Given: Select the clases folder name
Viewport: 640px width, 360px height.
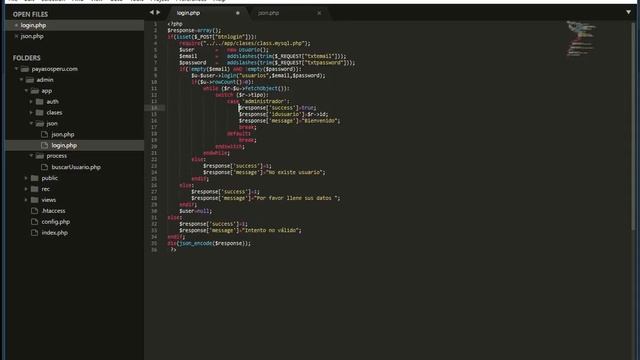Looking at the screenshot, I should 54,113.
